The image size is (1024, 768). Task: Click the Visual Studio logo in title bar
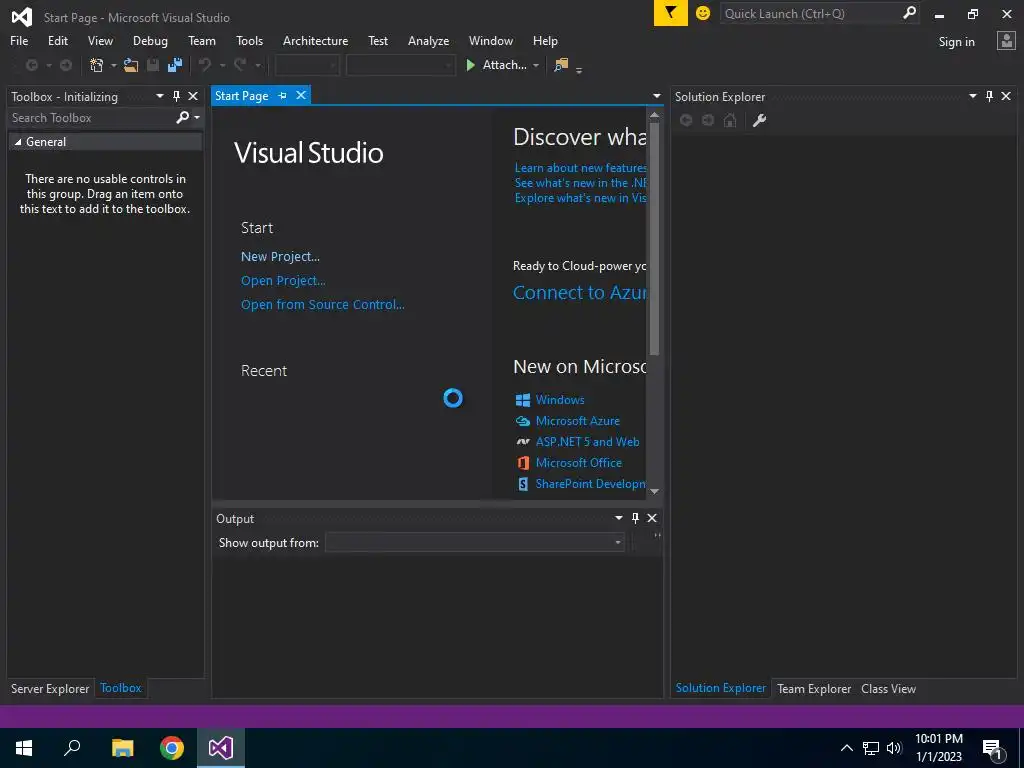[x=22, y=17]
